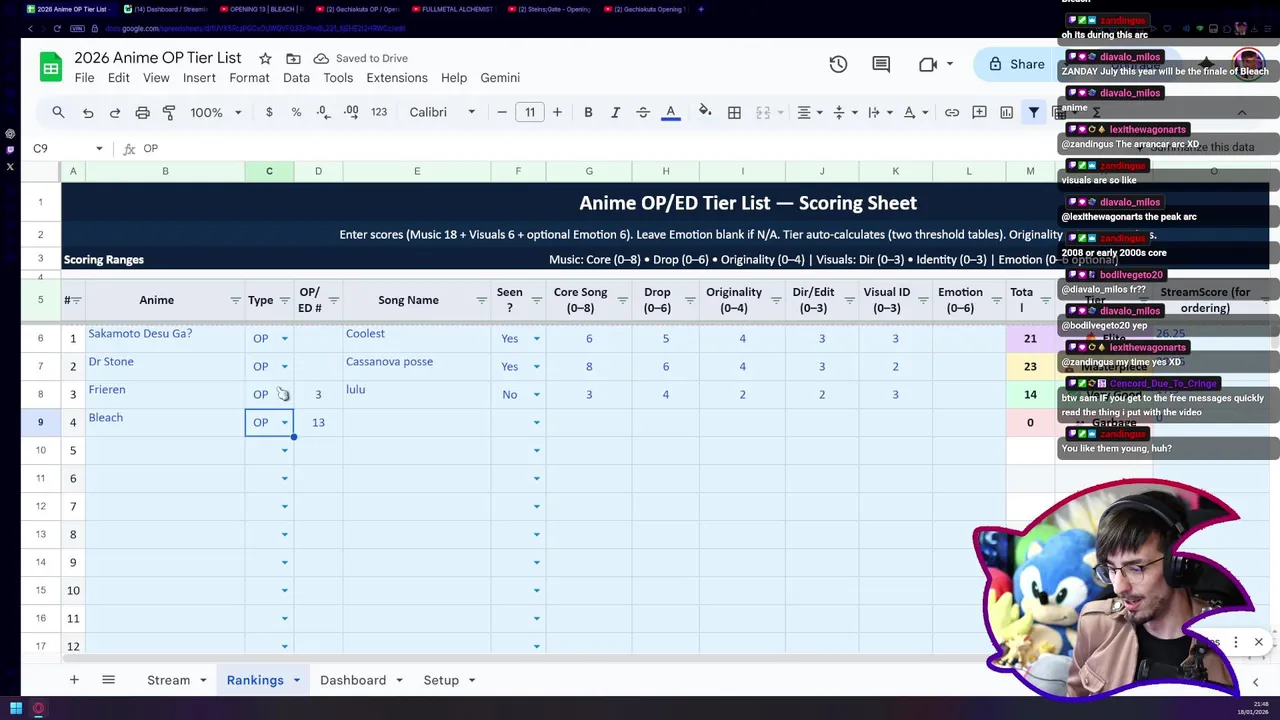This screenshot has width=1280, height=720.
Task: Insert a chart
Action: 1007,112
